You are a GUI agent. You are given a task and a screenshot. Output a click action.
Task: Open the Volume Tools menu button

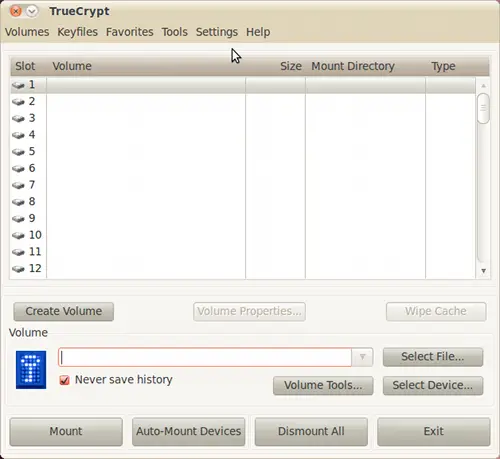click(x=323, y=385)
